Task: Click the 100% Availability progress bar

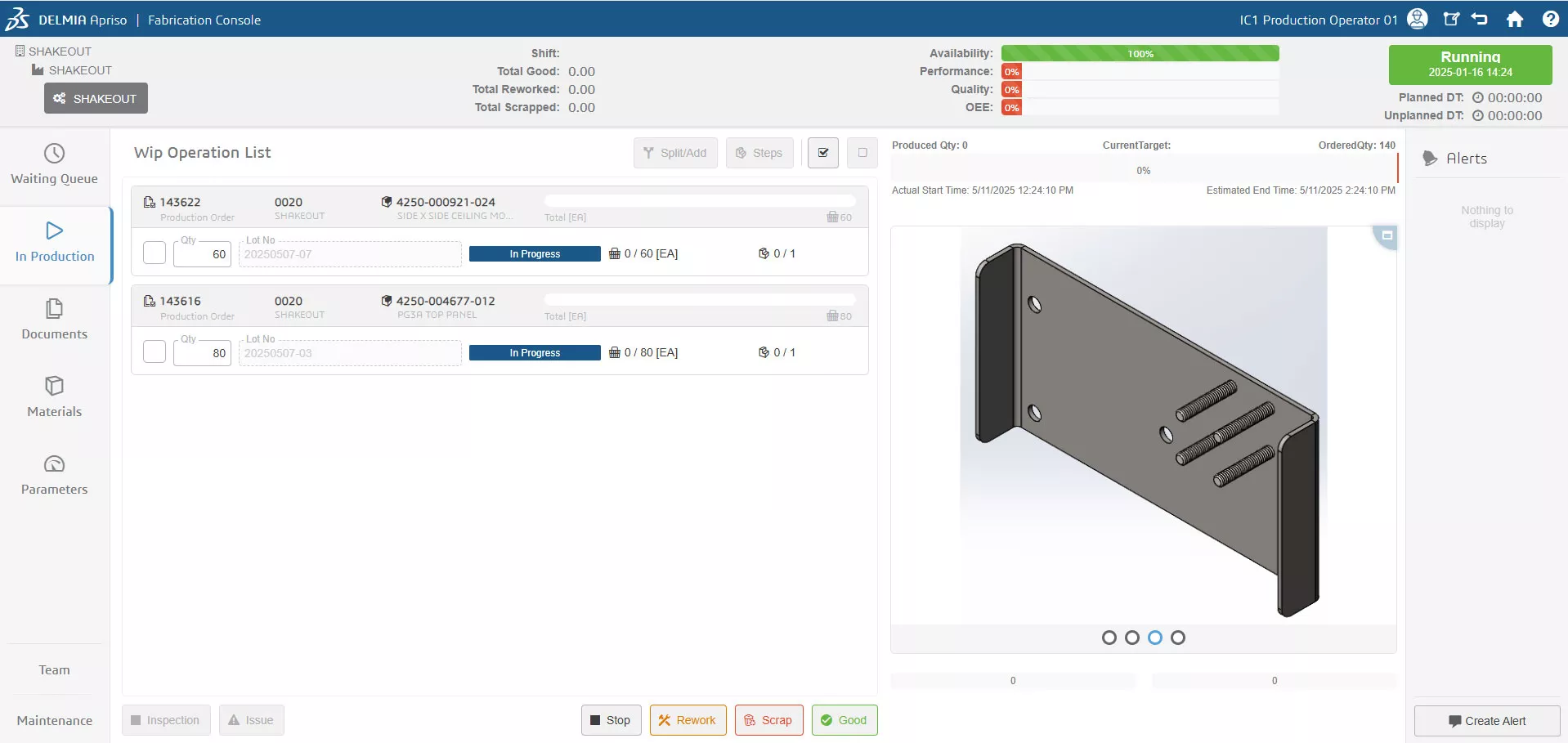Action: (x=1140, y=54)
